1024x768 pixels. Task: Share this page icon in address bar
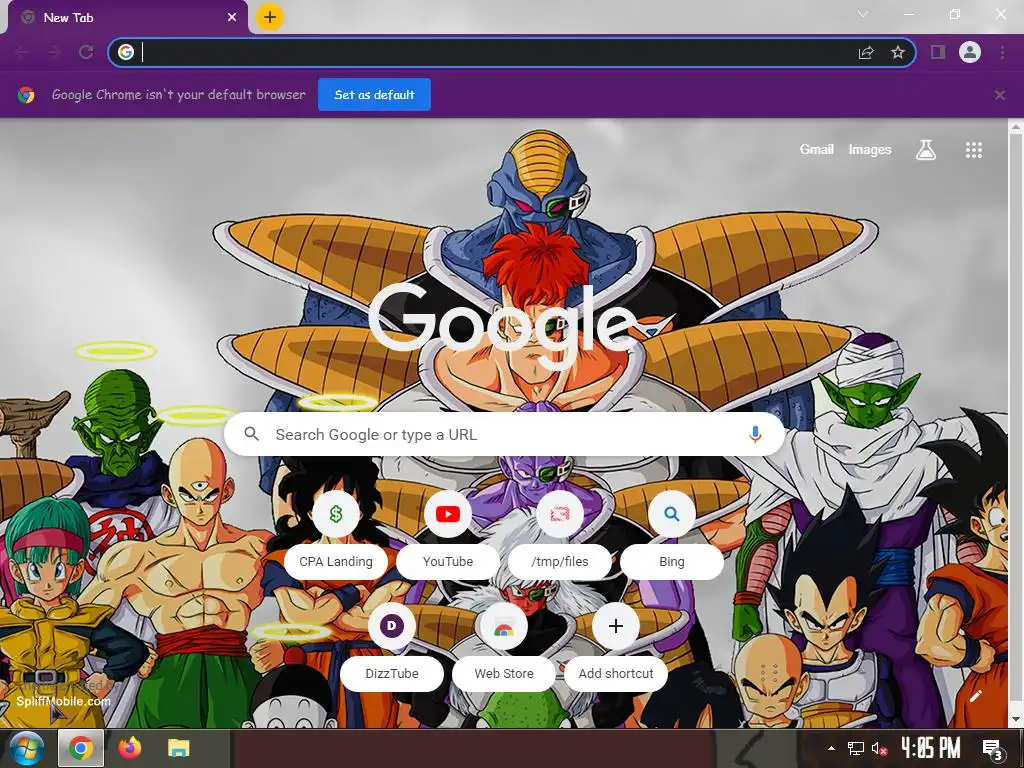pyautogui.click(x=866, y=52)
